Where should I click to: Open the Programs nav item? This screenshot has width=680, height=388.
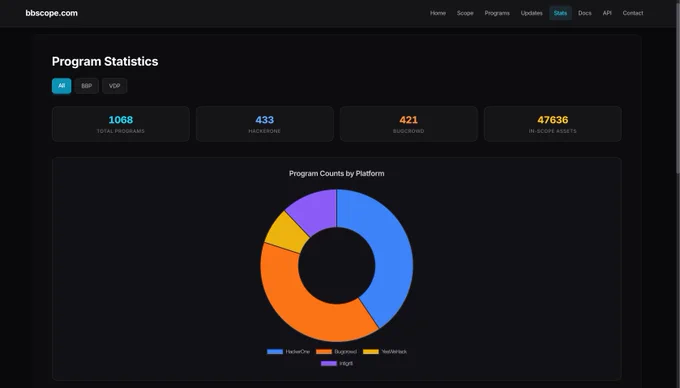pyautogui.click(x=497, y=13)
